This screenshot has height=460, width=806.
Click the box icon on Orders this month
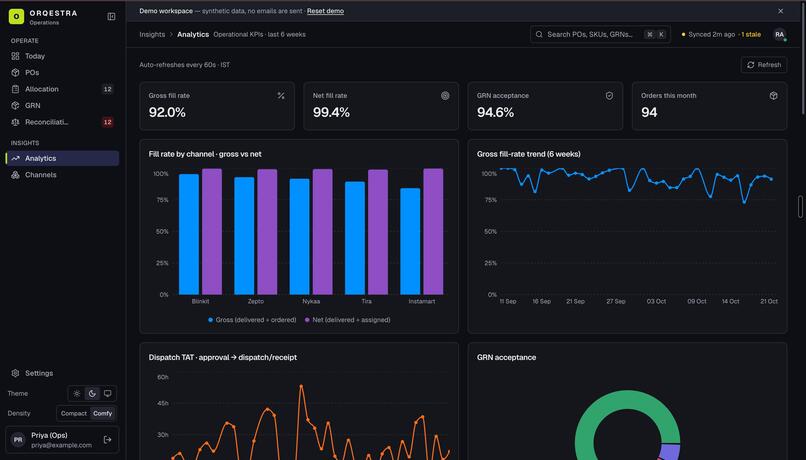pos(773,96)
